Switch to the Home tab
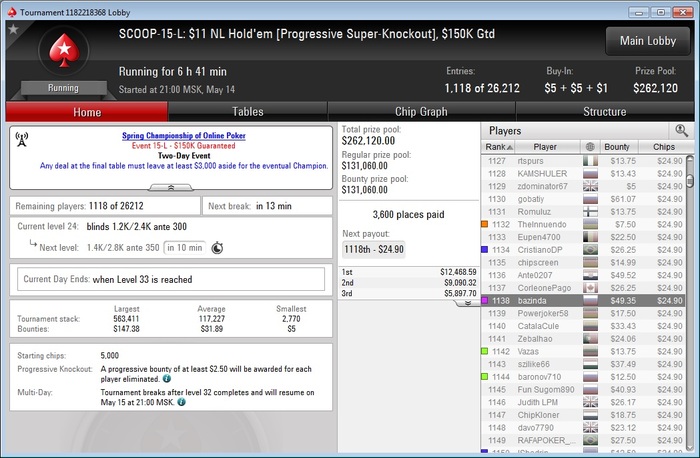The image size is (700, 458). point(87,112)
